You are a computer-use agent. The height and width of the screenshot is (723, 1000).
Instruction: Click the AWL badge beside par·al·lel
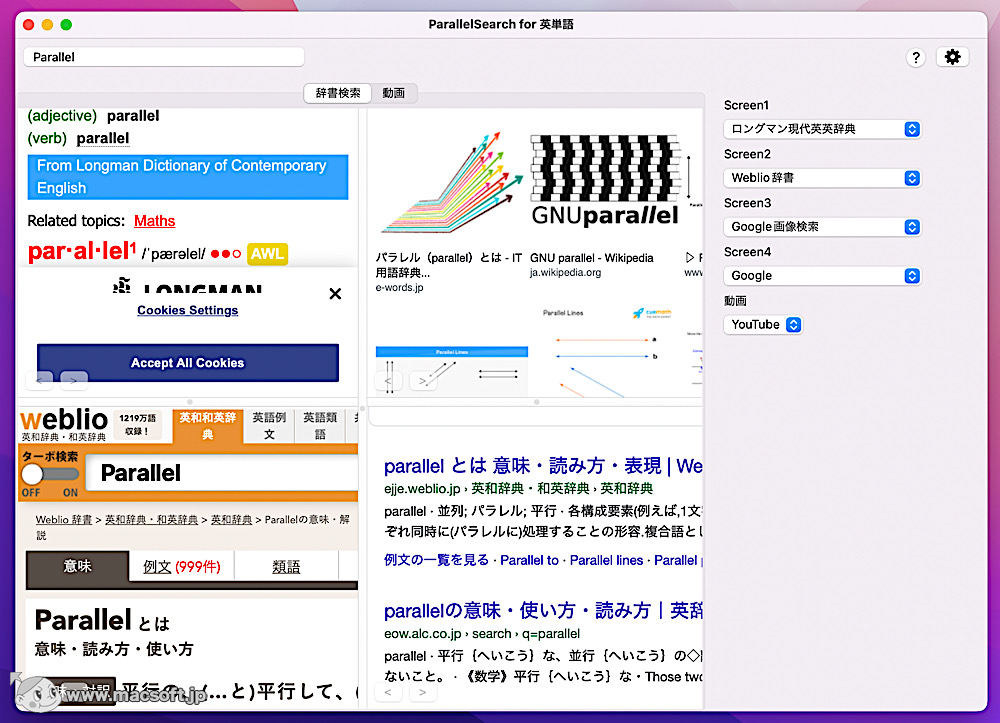pyautogui.click(x=267, y=255)
